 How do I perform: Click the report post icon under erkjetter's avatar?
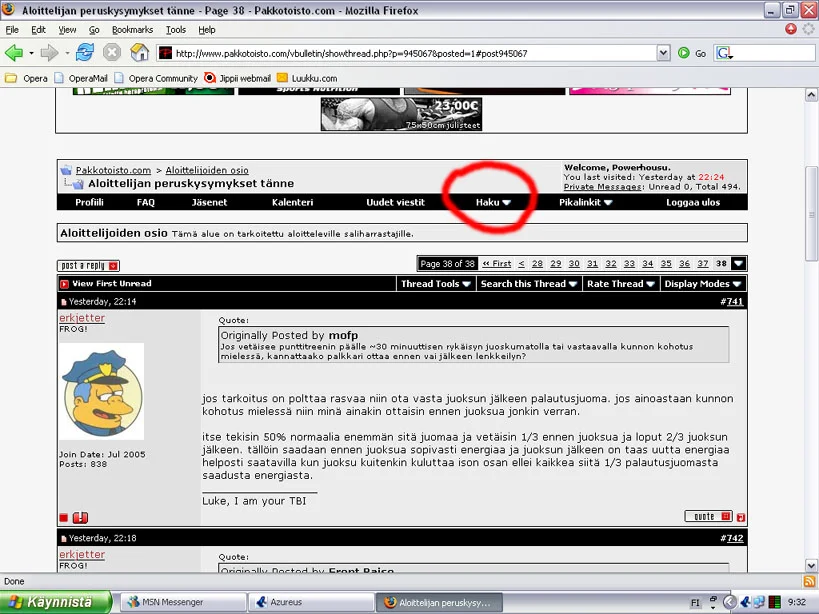(x=80, y=517)
